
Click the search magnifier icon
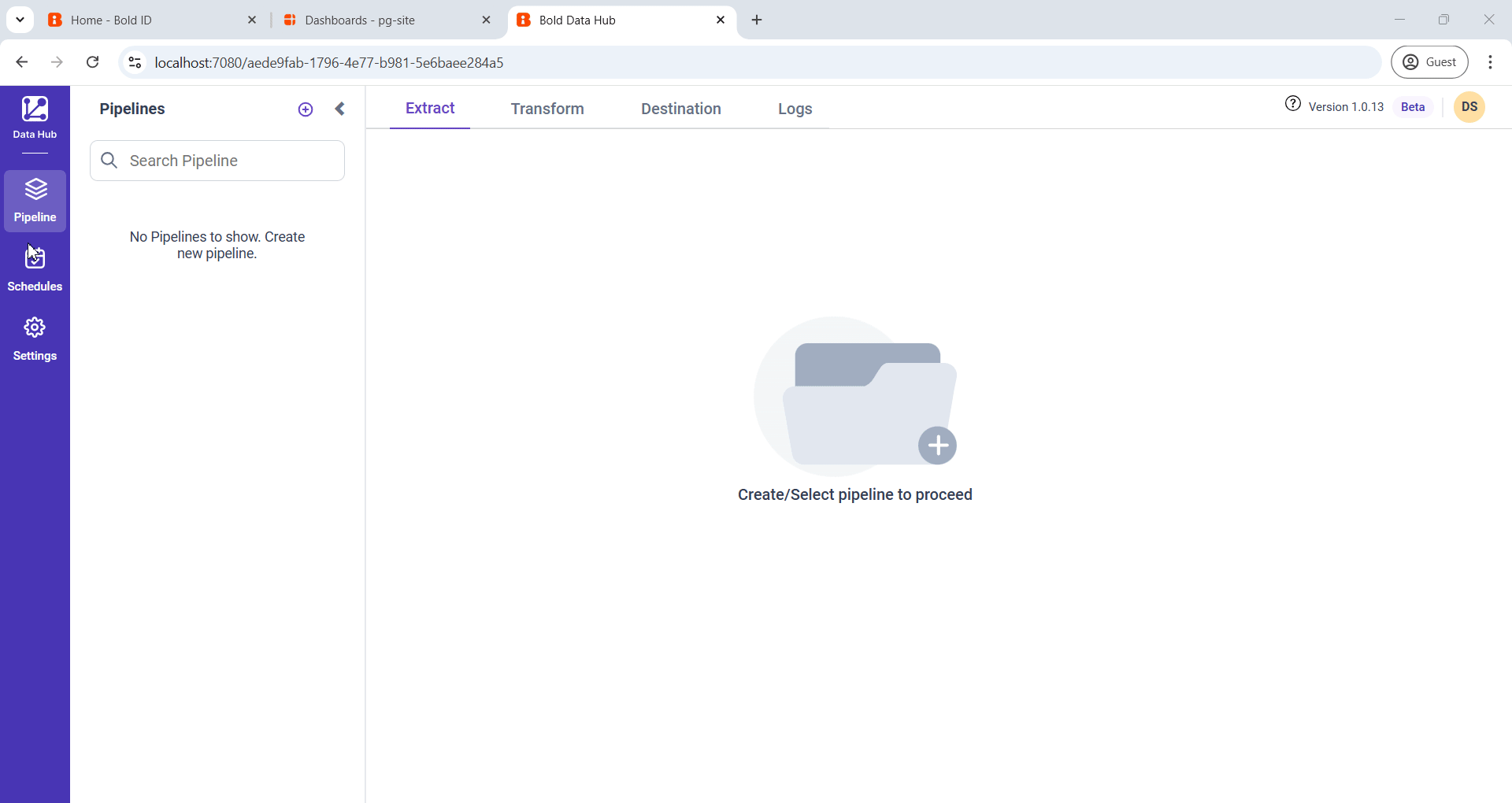tap(109, 161)
